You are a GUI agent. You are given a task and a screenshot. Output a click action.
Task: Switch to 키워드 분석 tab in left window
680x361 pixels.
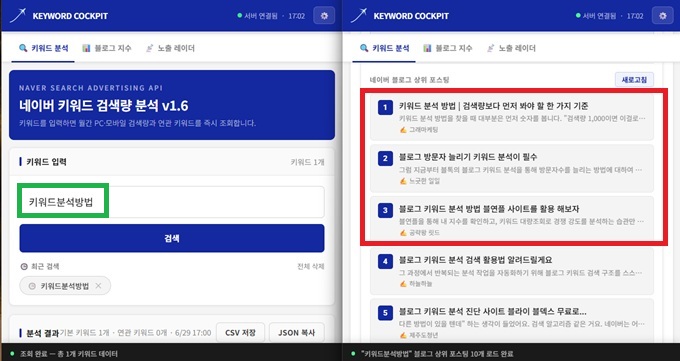coord(43,48)
